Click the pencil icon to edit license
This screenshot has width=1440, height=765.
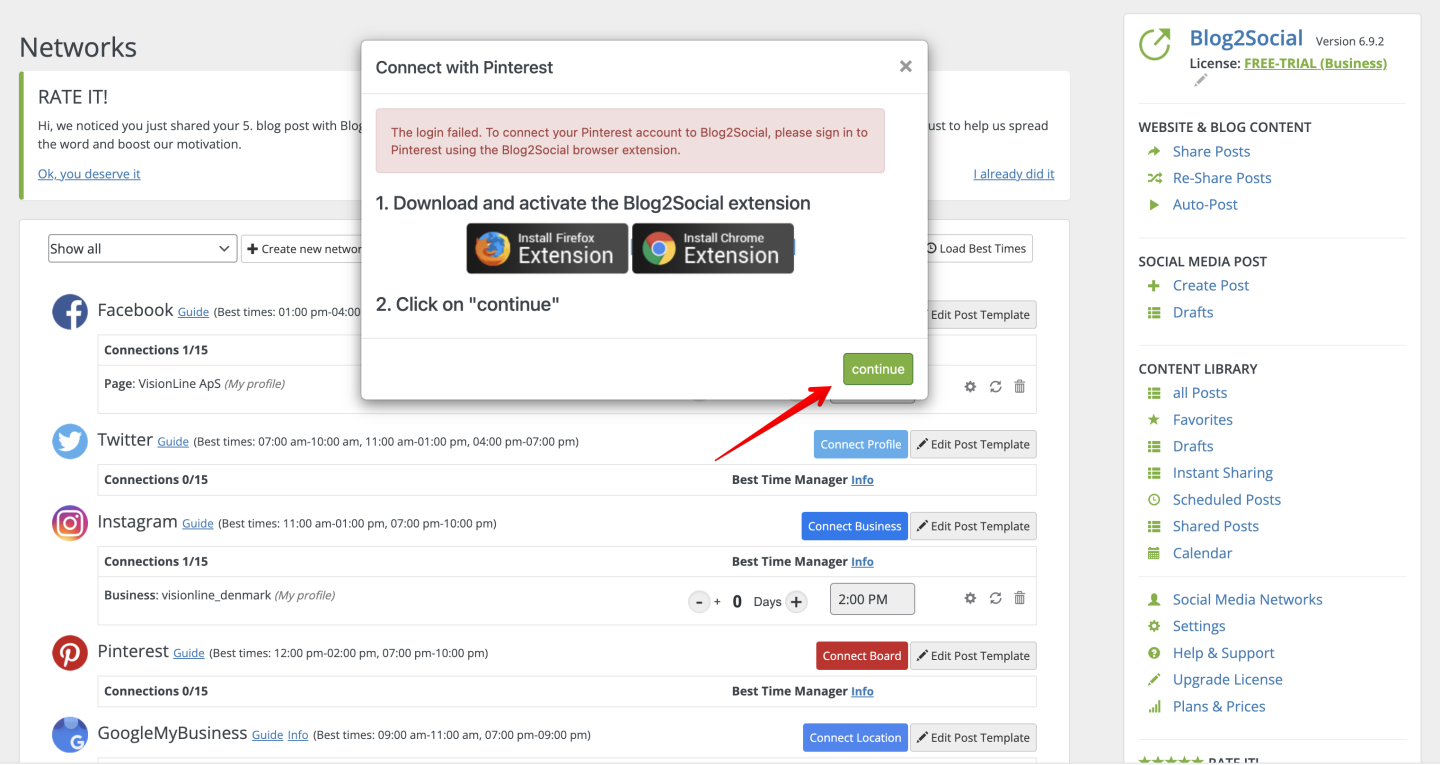[x=1201, y=81]
